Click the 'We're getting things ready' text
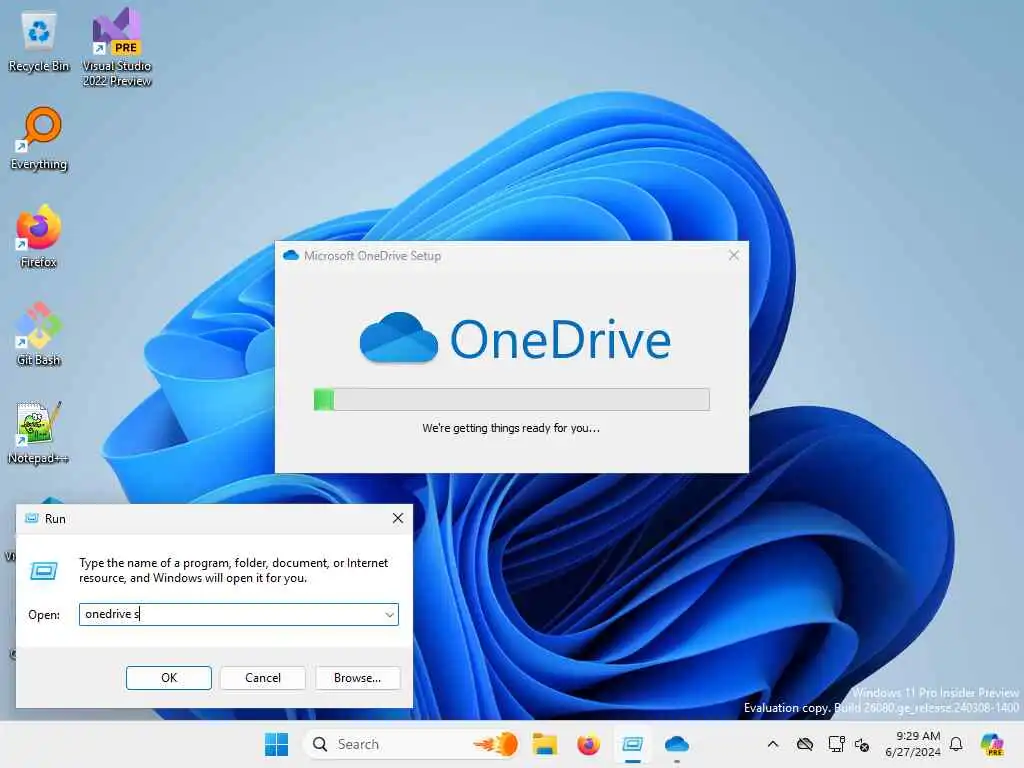This screenshot has width=1024, height=768. click(511, 428)
